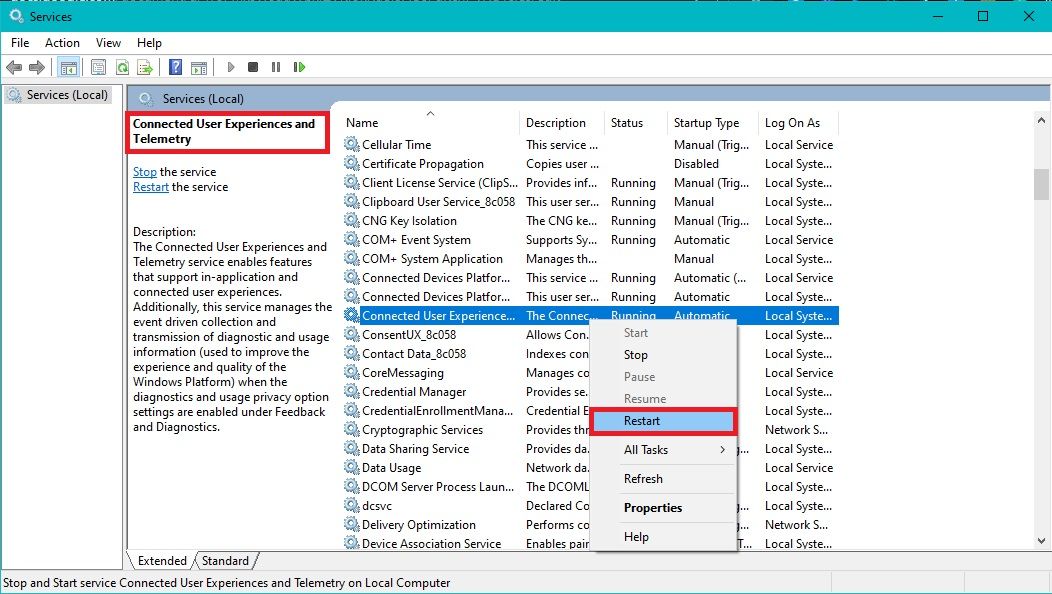Select the Show/Hide Console Tree toolbar icon

pos(67,67)
